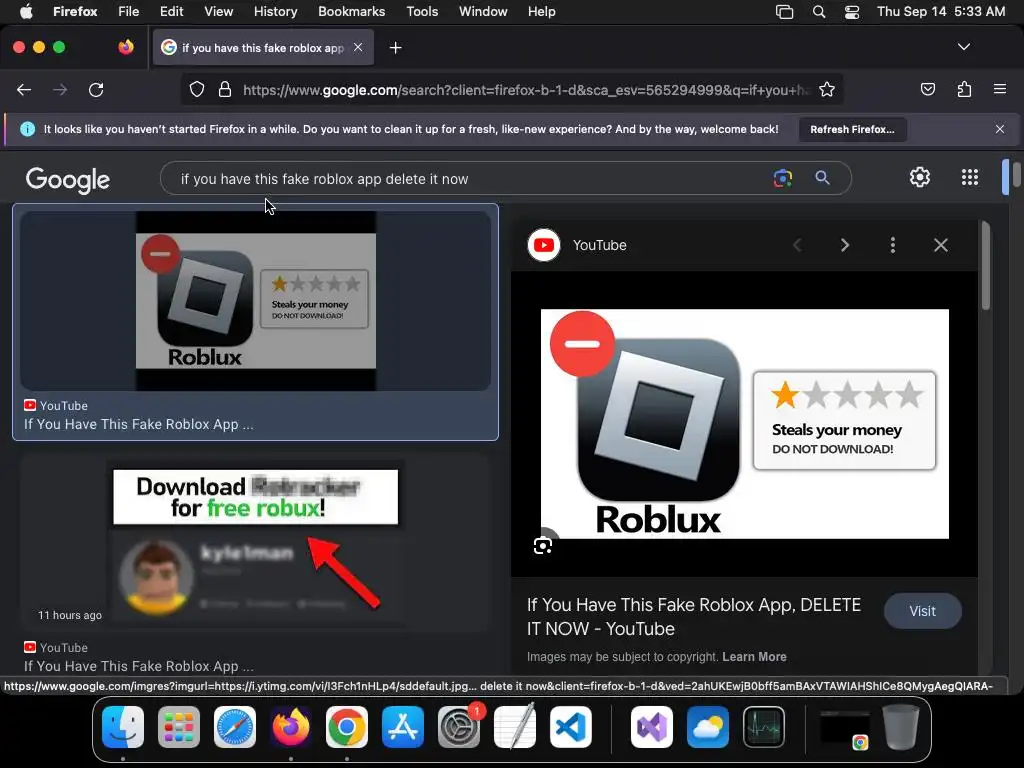Open the Tools menu
The image size is (1024, 768).
[422, 11]
